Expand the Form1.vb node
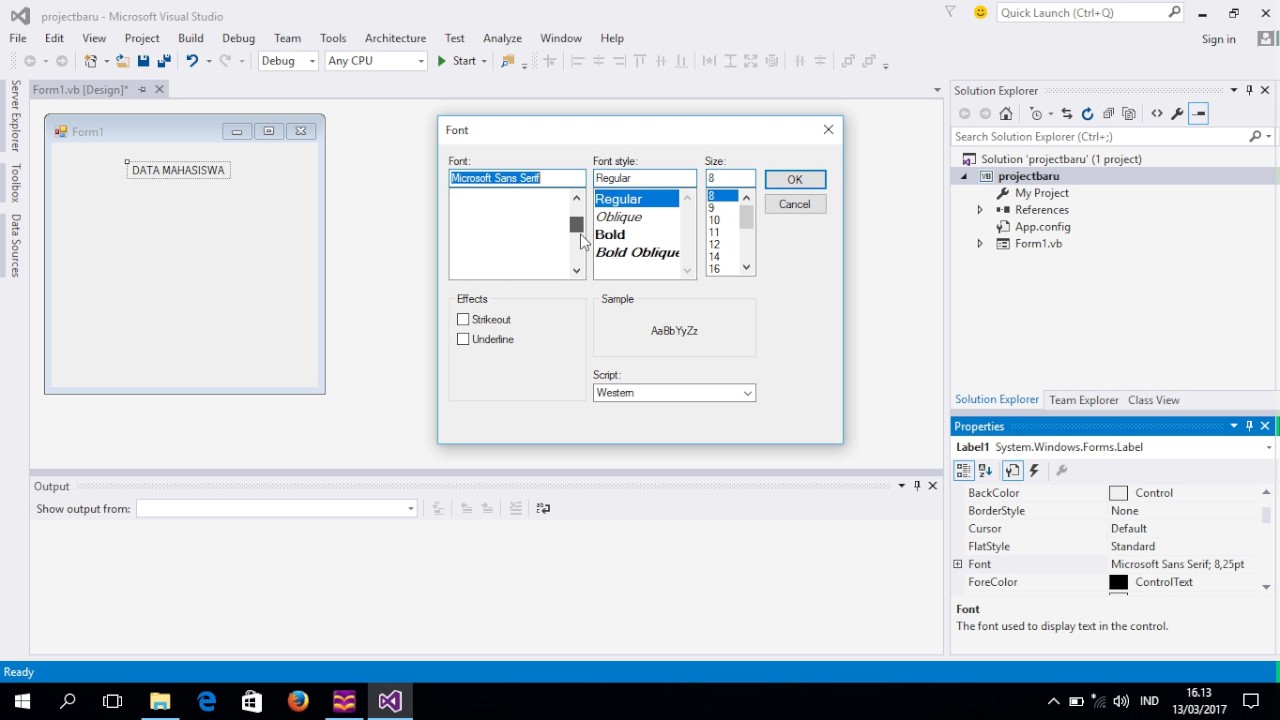 point(980,244)
